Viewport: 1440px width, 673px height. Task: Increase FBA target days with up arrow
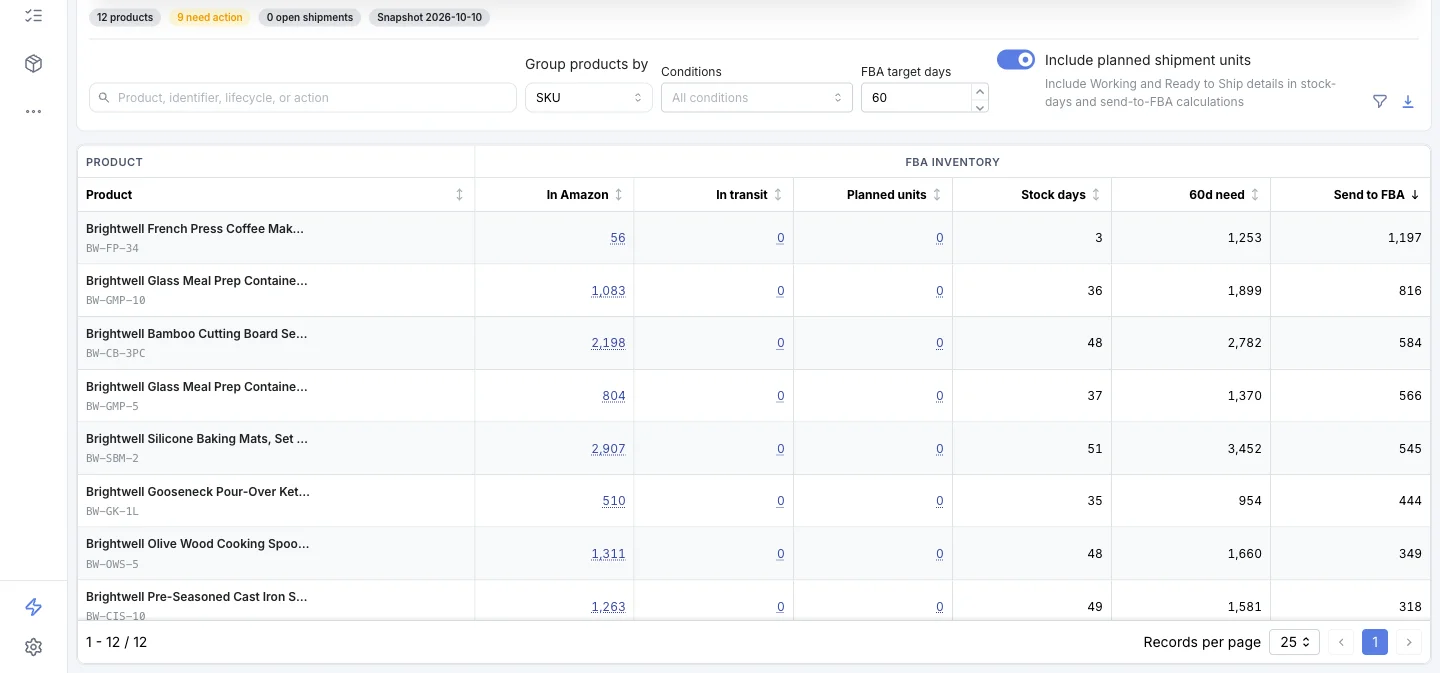(980, 90)
